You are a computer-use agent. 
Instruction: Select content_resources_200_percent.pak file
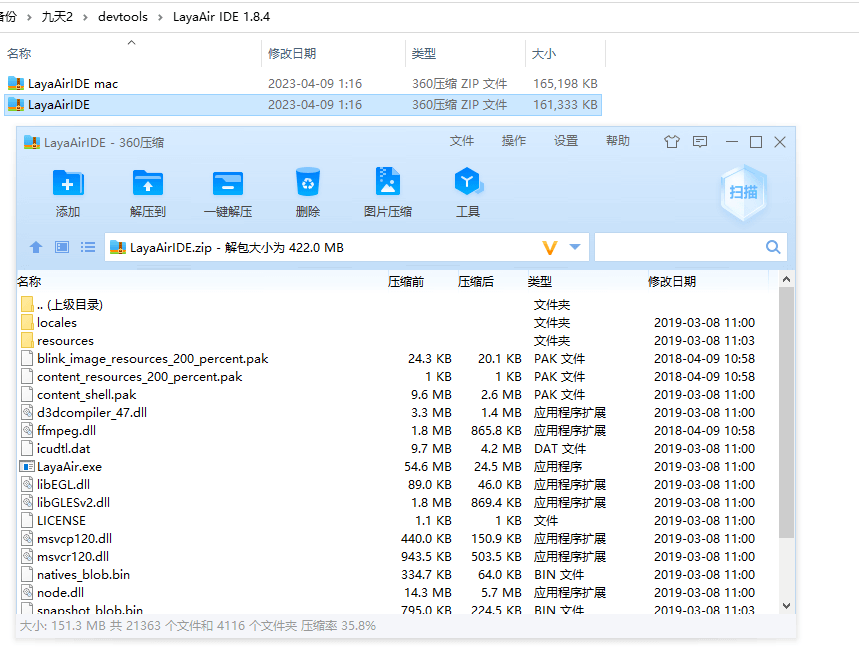(x=397, y=377)
